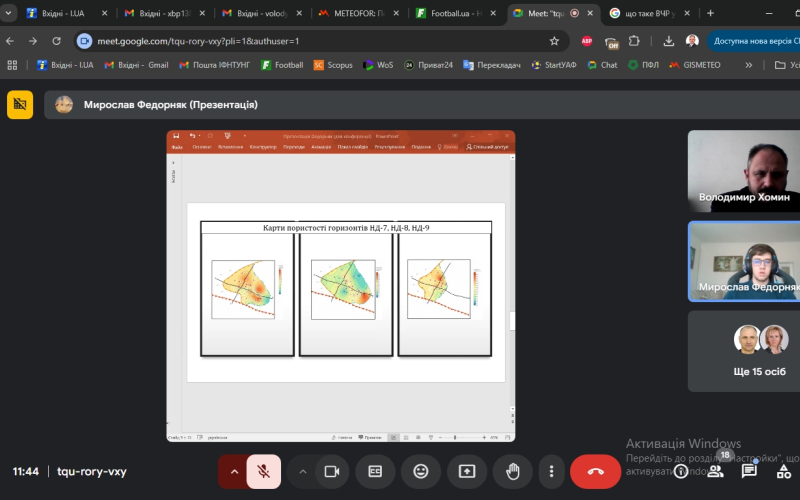Screen dimensions: 800x500
Task: Open 'Вхідні - I.UA' bookmark
Action: tap(65, 65)
